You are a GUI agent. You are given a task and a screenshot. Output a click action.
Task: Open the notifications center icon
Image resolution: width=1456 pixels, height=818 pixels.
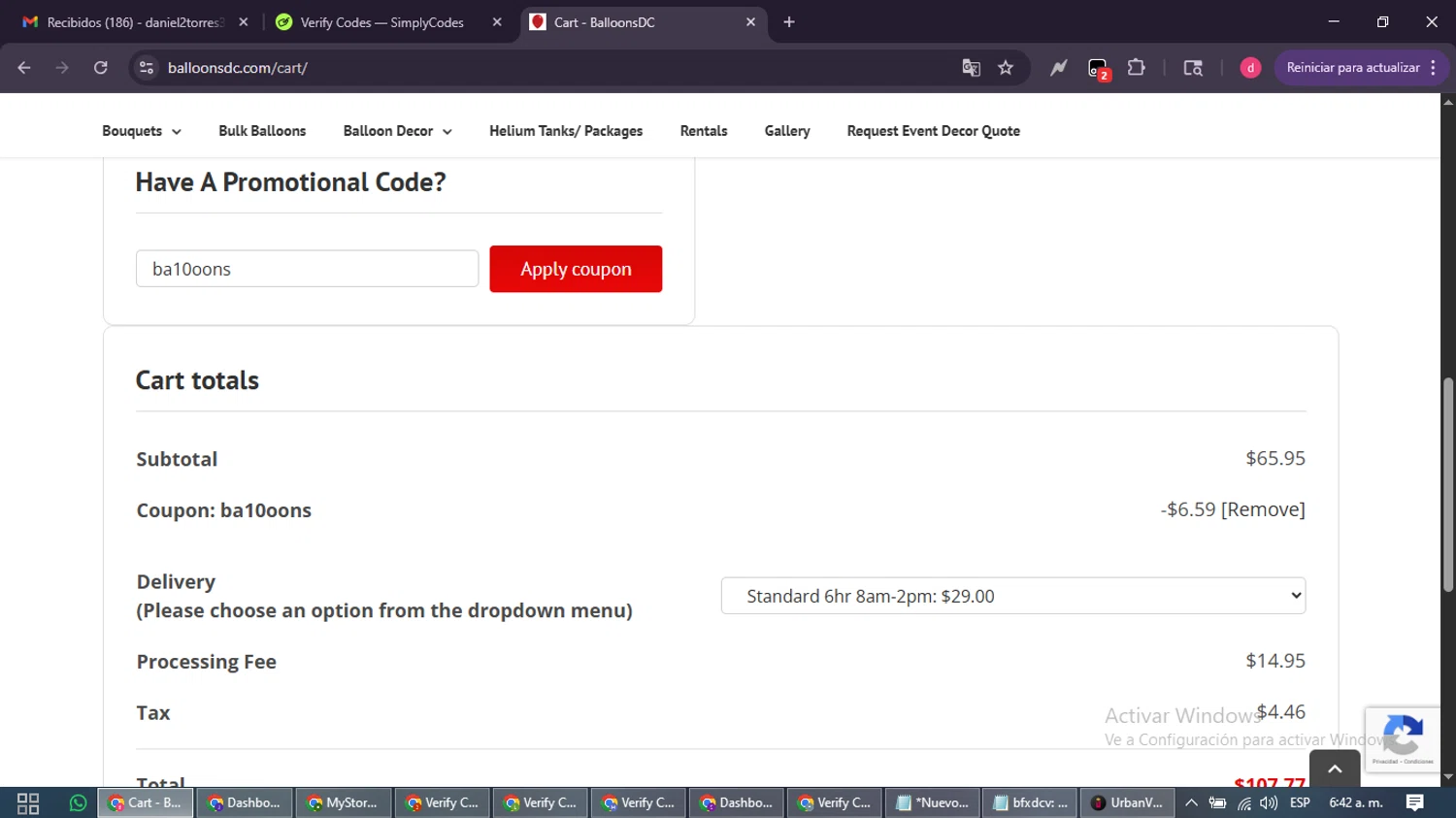[x=1415, y=803]
